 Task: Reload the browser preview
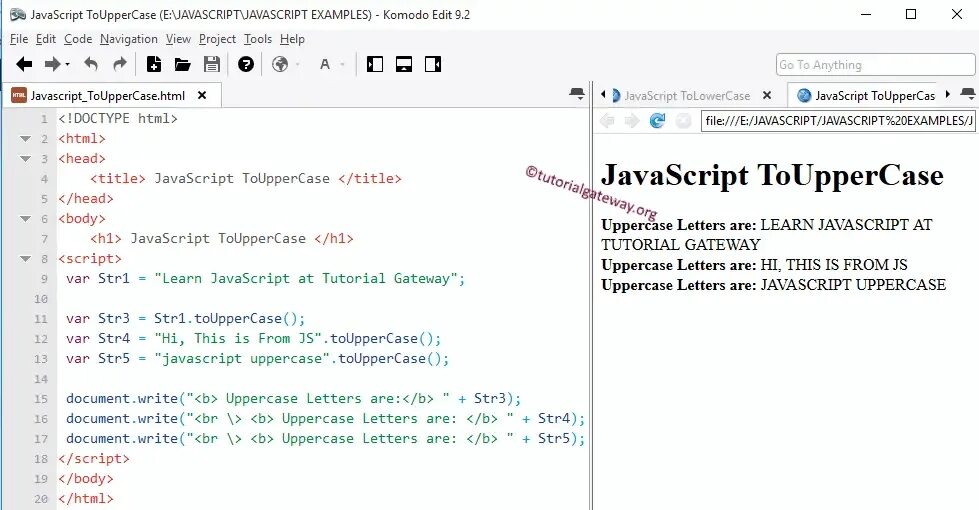click(x=657, y=120)
